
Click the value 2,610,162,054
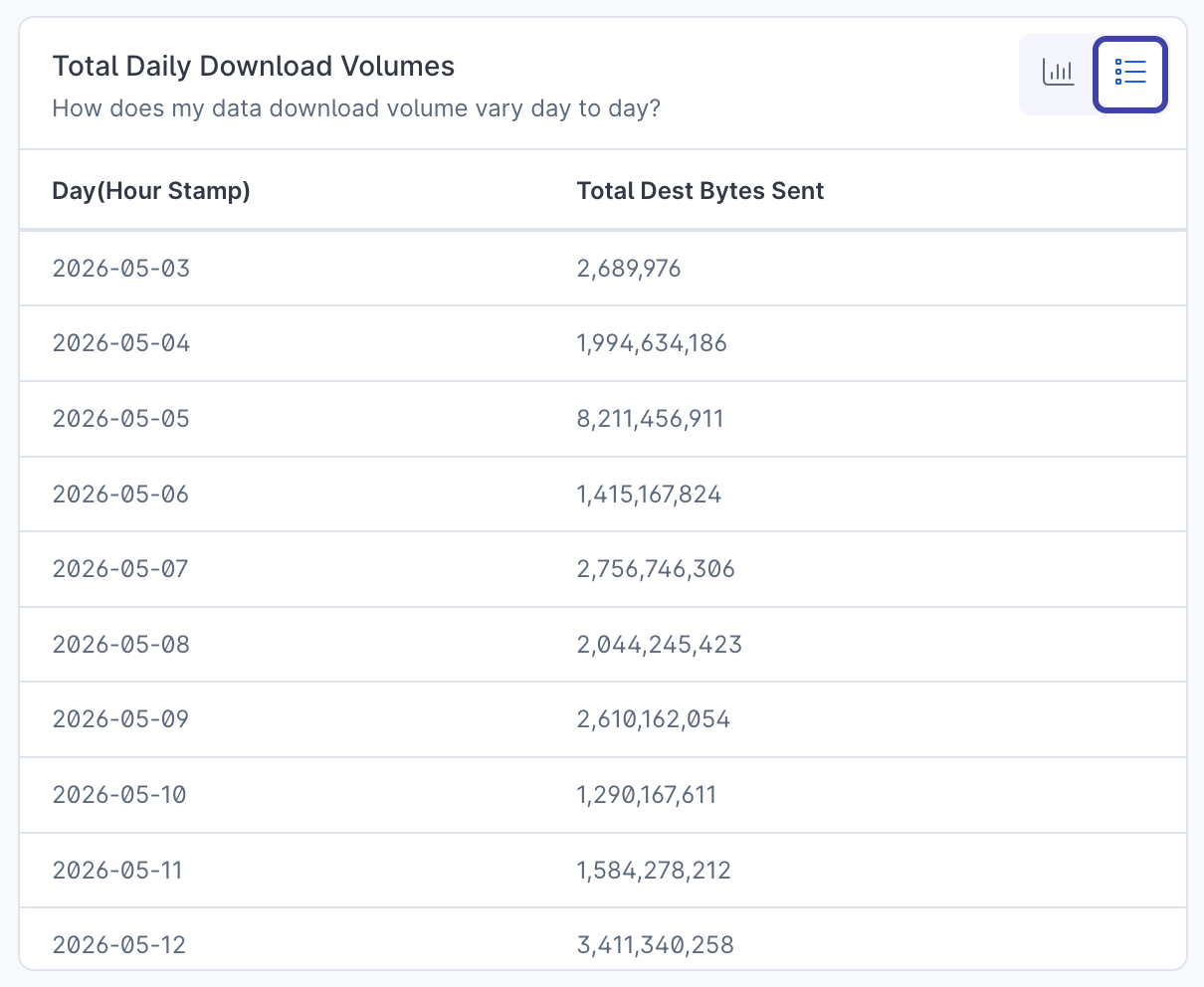click(654, 719)
